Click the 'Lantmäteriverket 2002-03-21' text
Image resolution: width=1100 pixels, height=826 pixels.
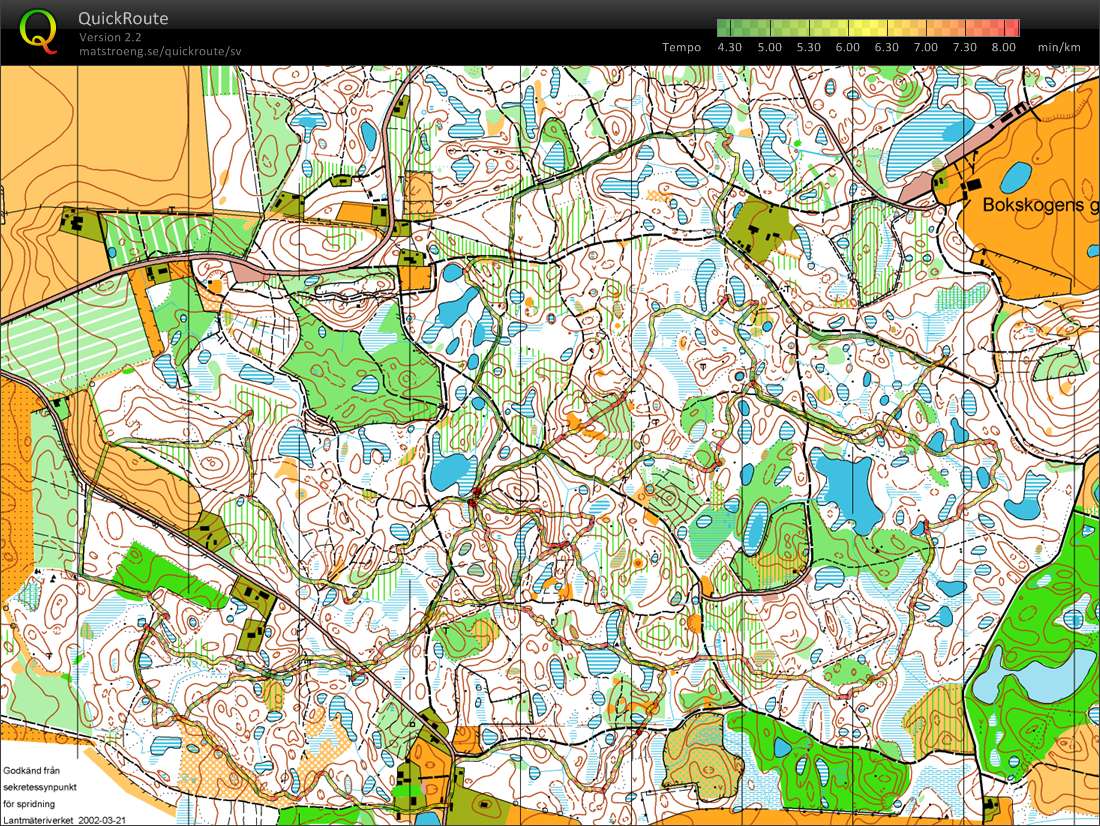tap(65, 820)
